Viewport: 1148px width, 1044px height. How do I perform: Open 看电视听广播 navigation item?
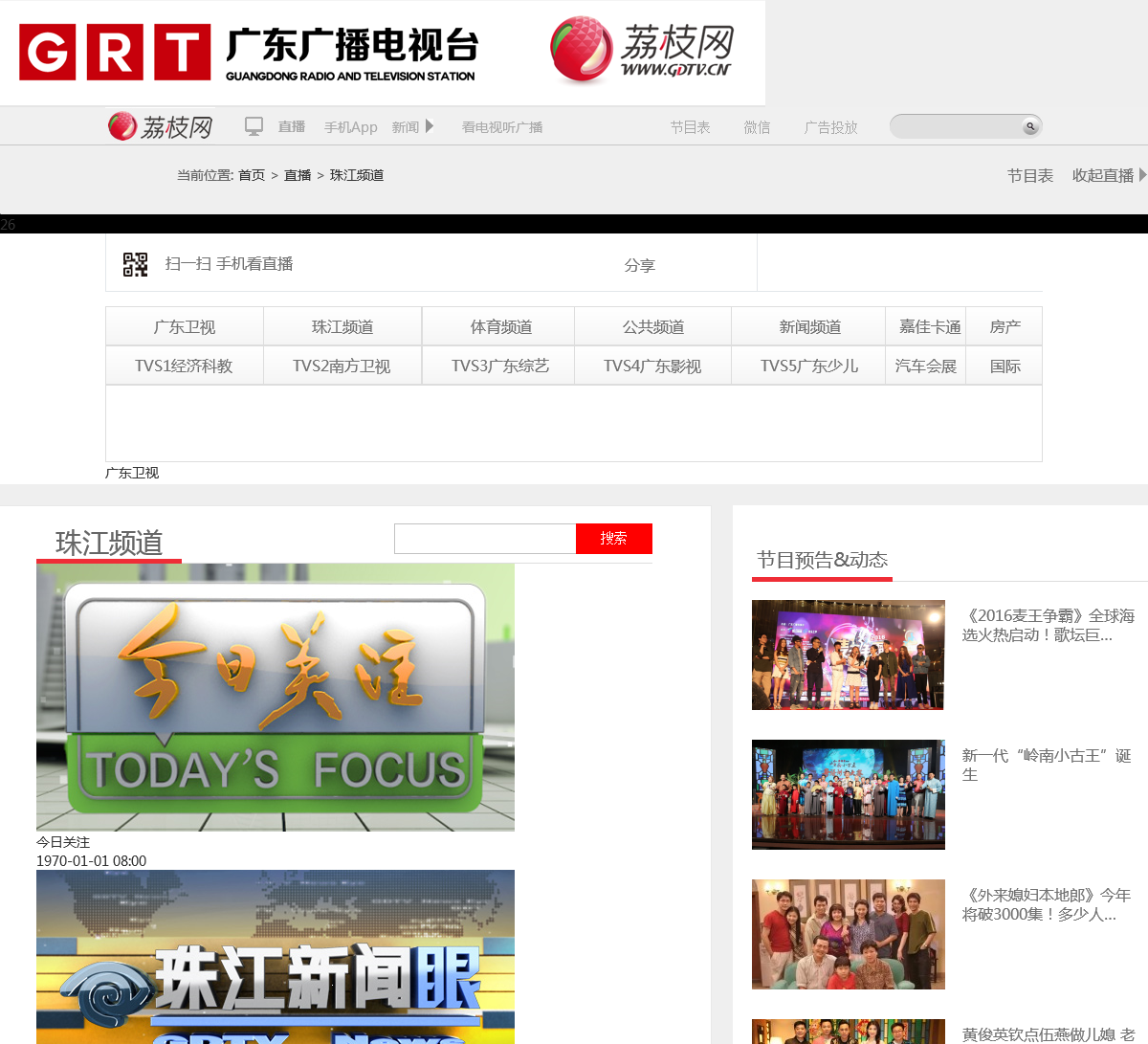pos(502,127)
